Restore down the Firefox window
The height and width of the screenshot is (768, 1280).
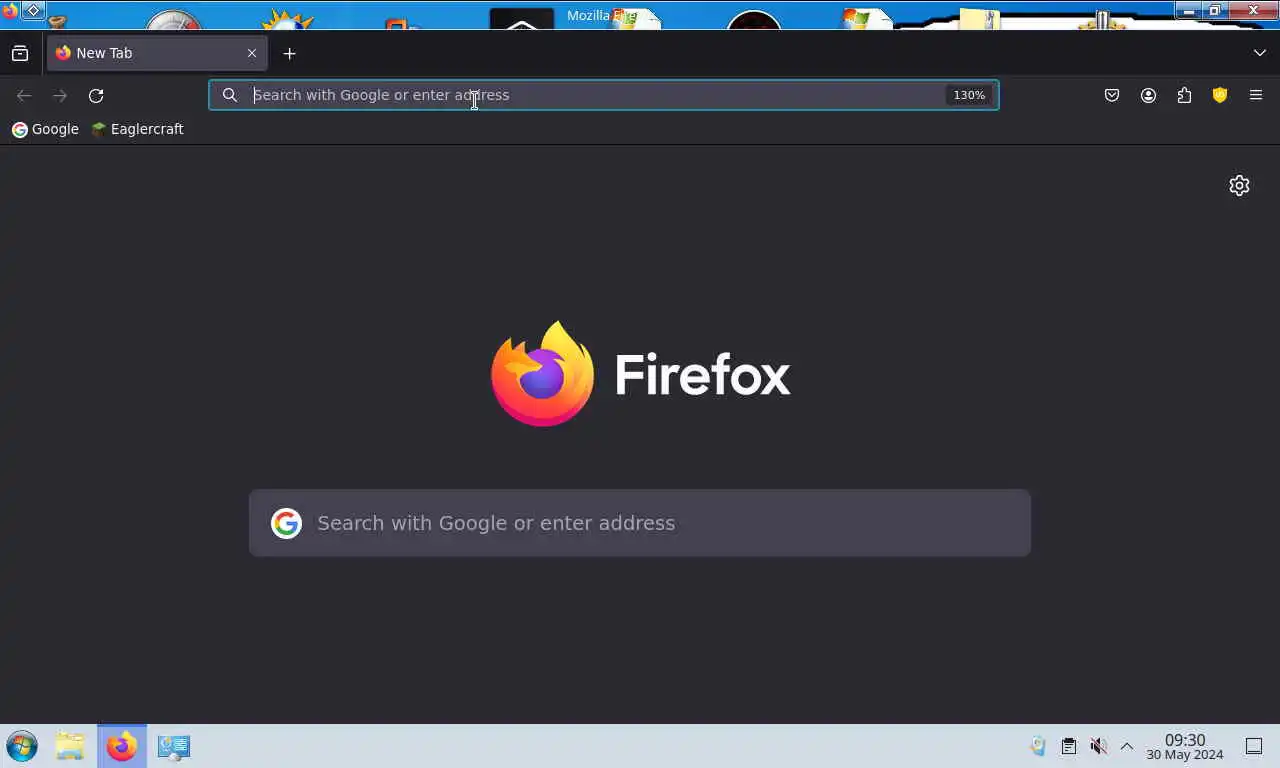coord(1216,10)
